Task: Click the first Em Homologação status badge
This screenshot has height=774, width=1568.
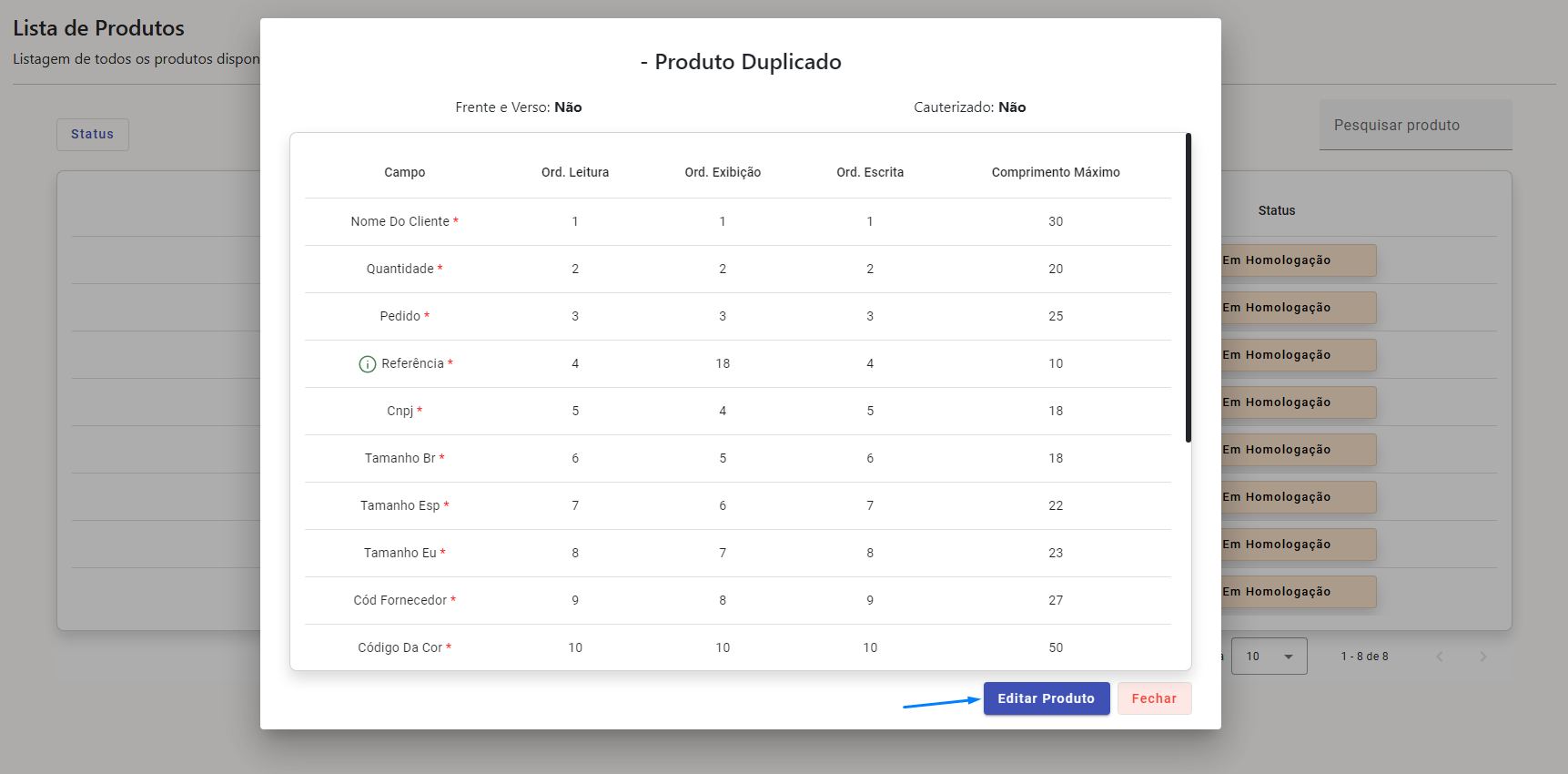Action: (1297, 260)
